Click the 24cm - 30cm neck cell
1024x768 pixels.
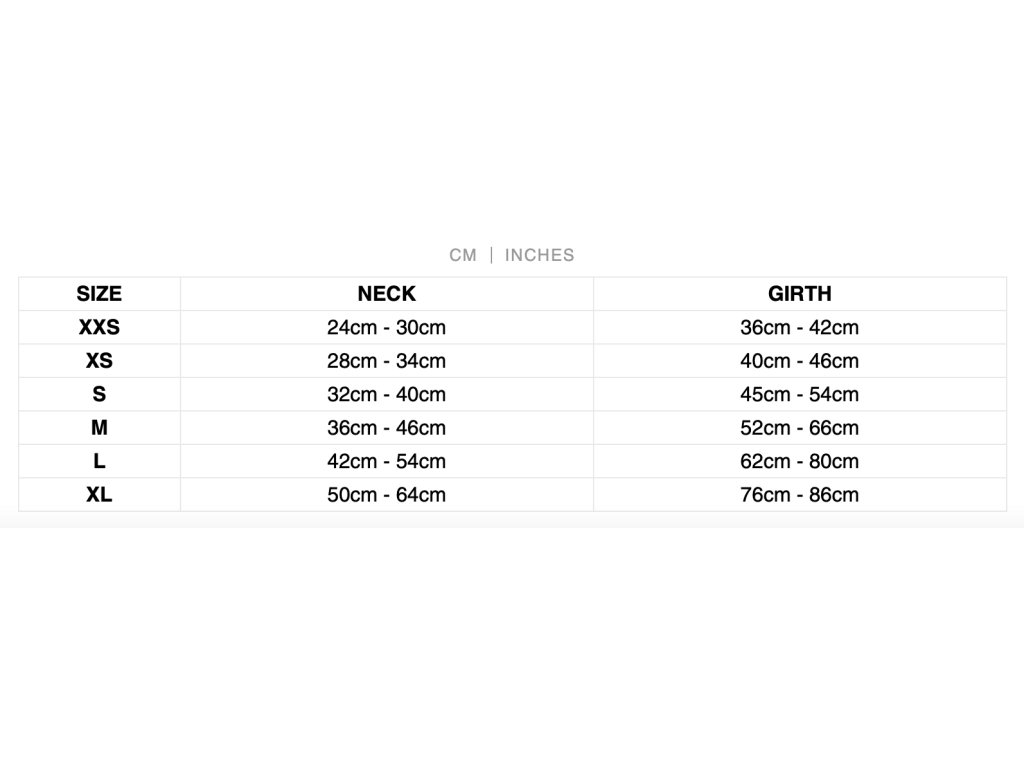[387, 327]
